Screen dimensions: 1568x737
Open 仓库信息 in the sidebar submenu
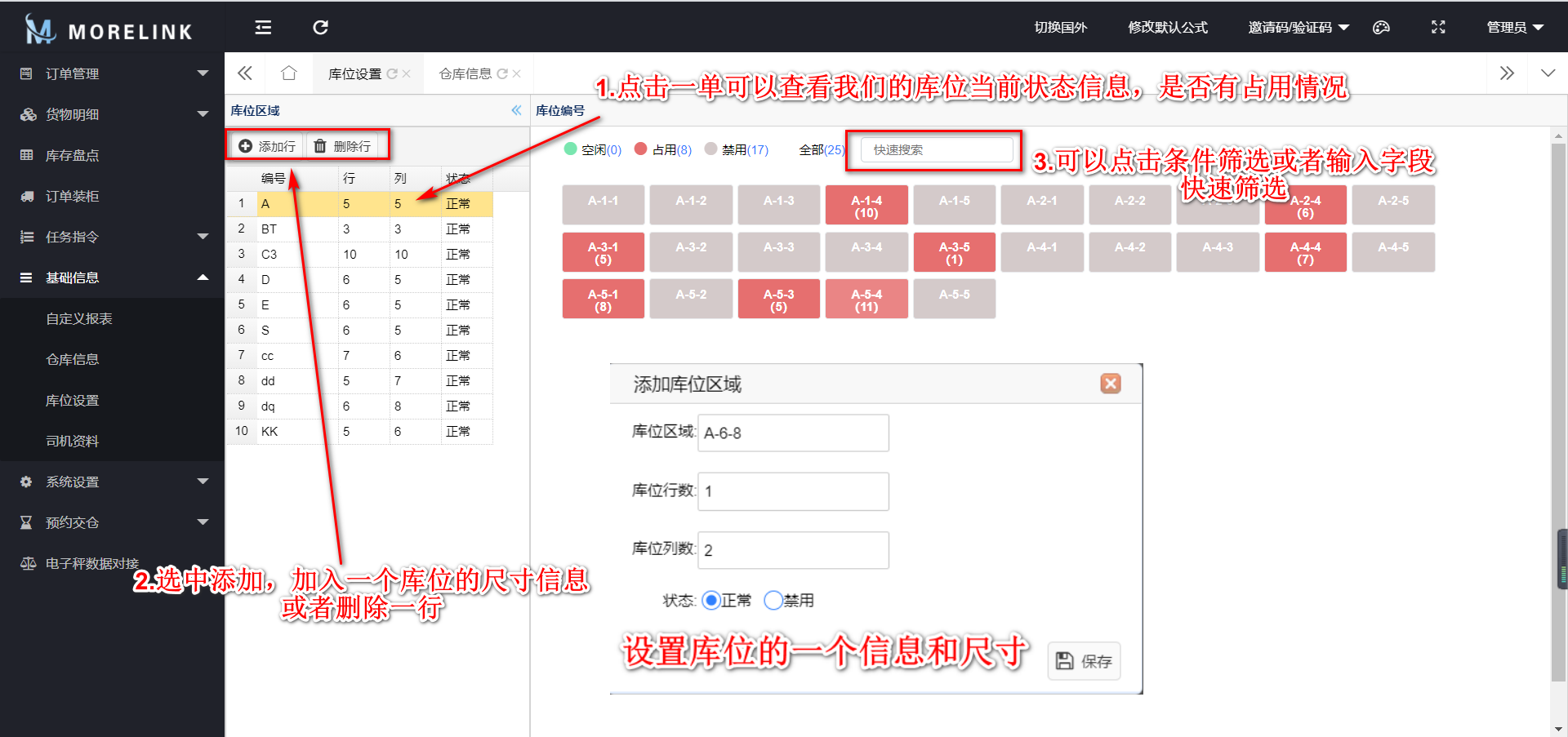(73, 359)
